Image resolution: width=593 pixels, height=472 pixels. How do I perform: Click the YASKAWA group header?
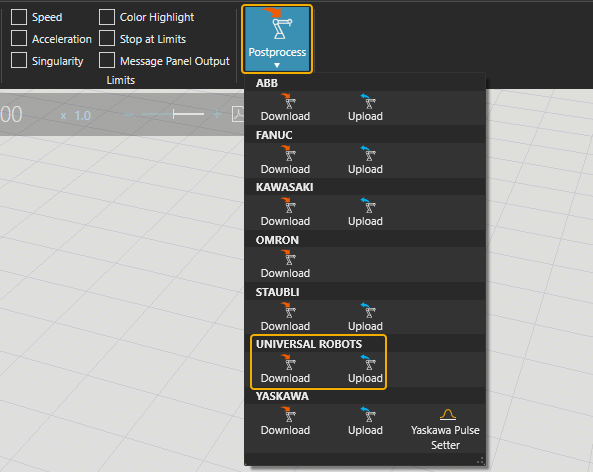click(282, 396)
